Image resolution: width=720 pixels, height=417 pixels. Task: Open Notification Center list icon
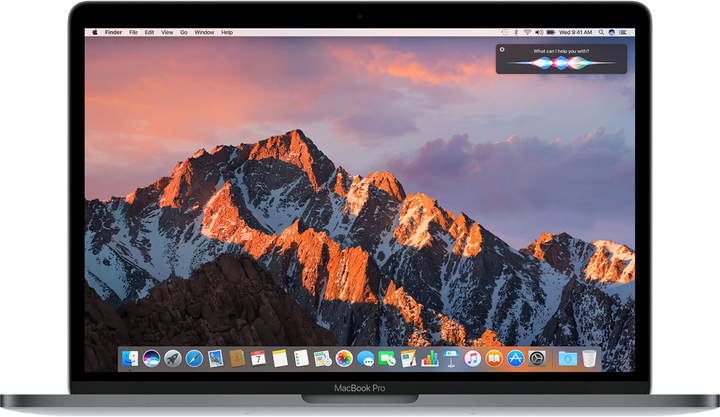coord(623,32)
